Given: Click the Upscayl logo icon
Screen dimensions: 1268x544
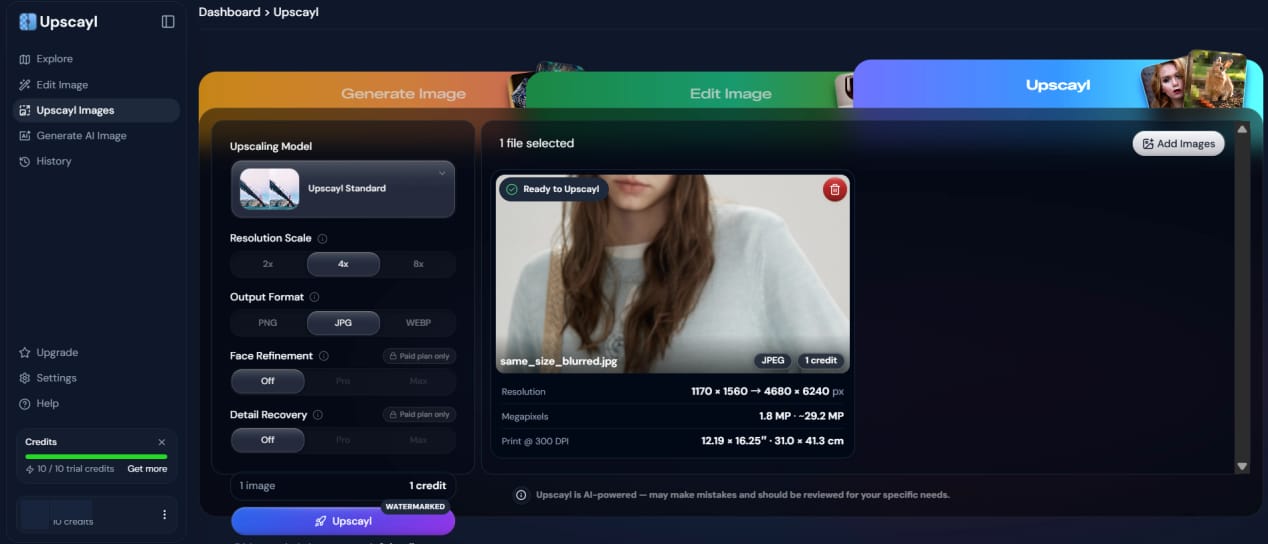Looking at the screenshot, I should pos(27,21).
